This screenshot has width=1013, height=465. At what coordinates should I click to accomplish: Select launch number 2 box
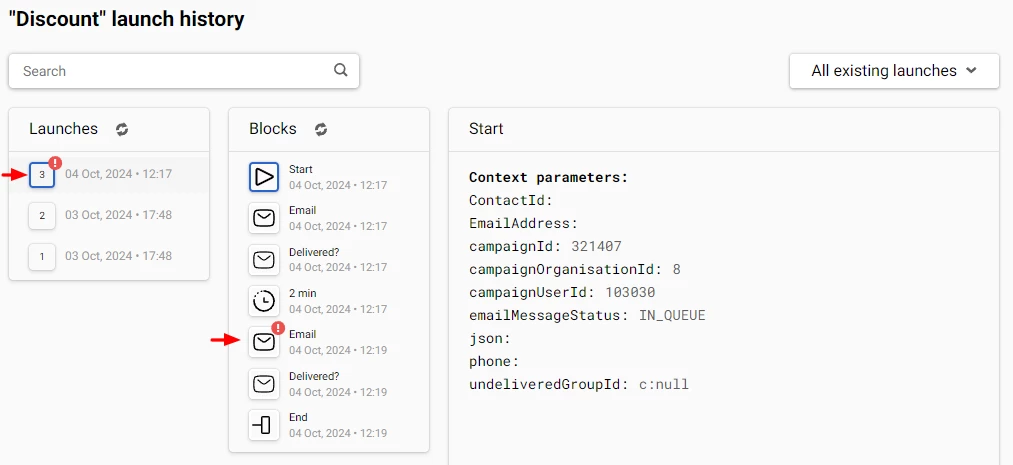42,215
